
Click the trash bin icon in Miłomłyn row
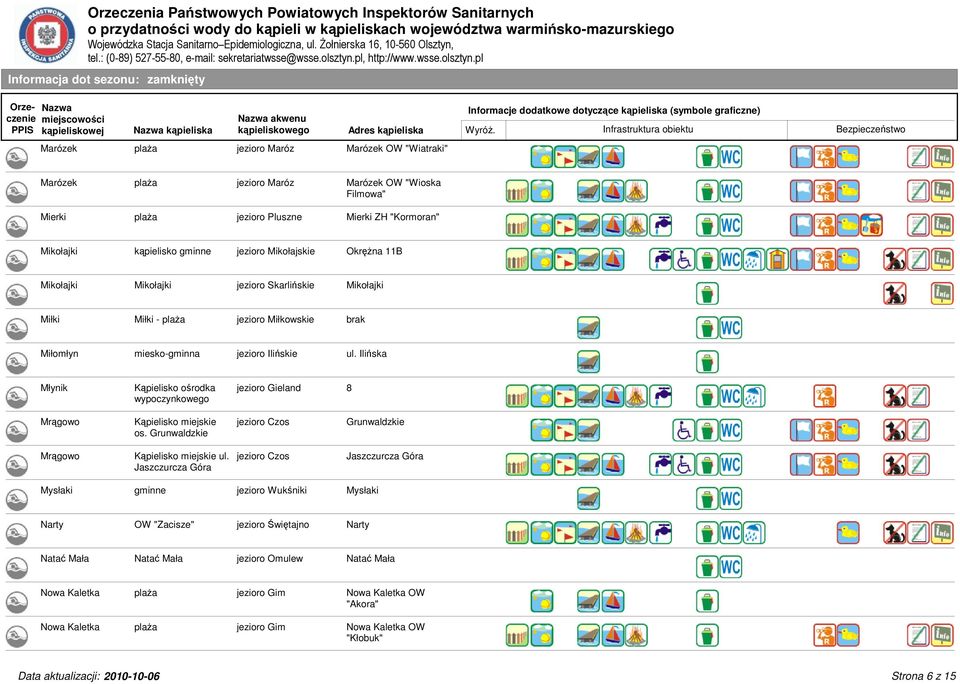click(707, 362)
